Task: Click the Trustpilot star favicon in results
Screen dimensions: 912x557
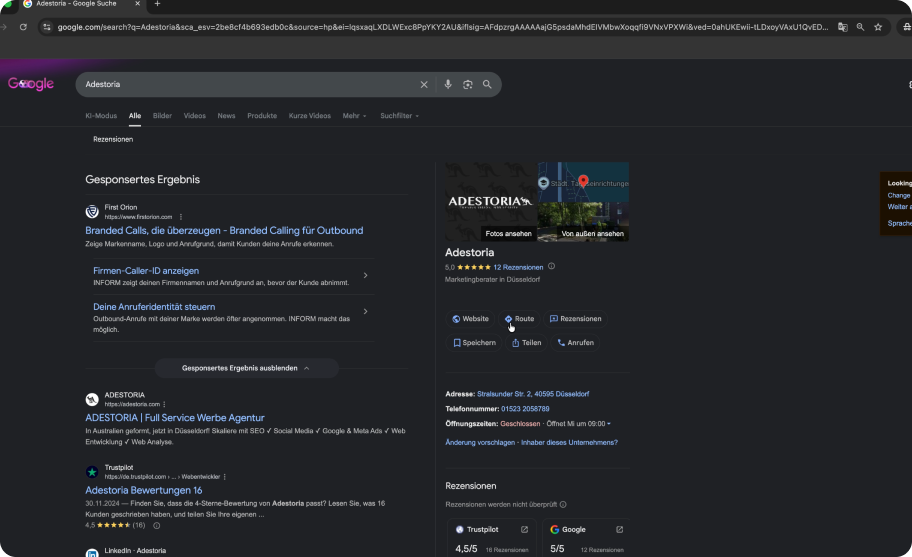Action: [92, 472]
